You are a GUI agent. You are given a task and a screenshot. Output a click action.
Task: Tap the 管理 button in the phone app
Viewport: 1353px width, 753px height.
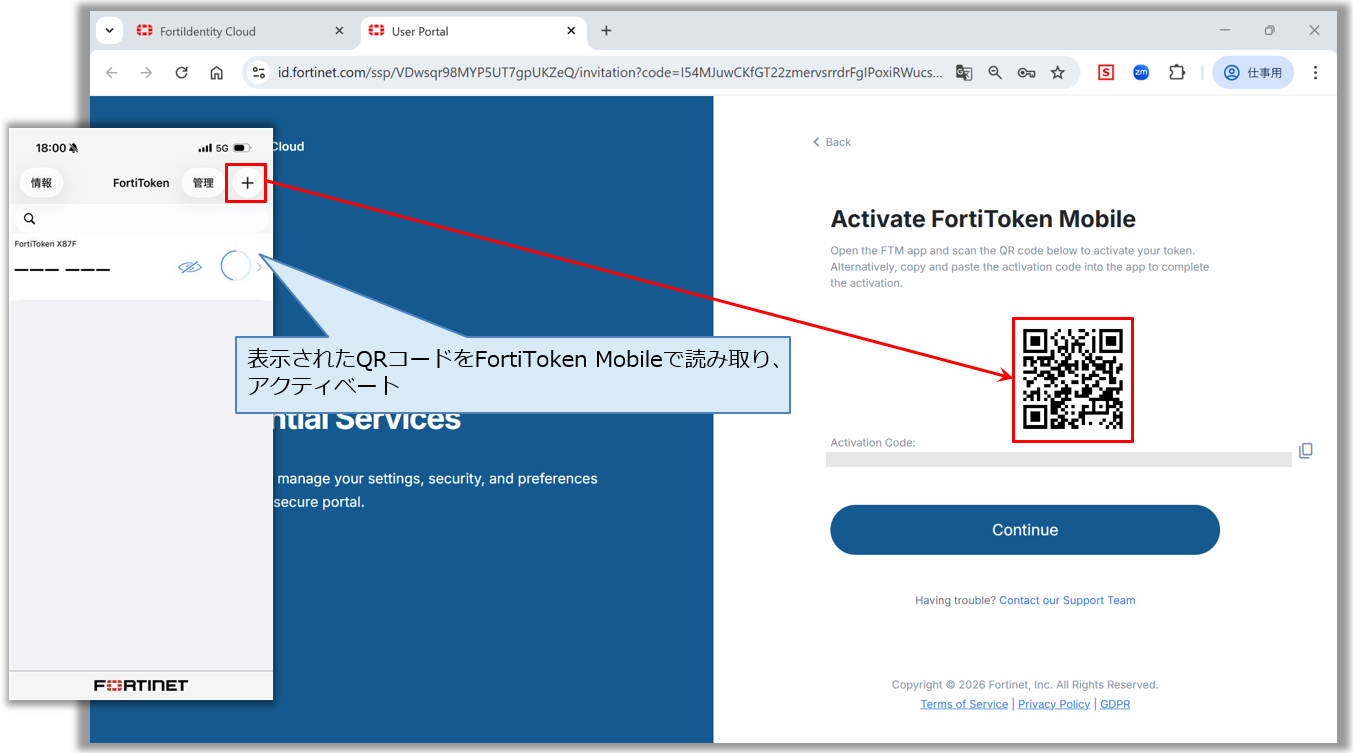click(203, 183)
